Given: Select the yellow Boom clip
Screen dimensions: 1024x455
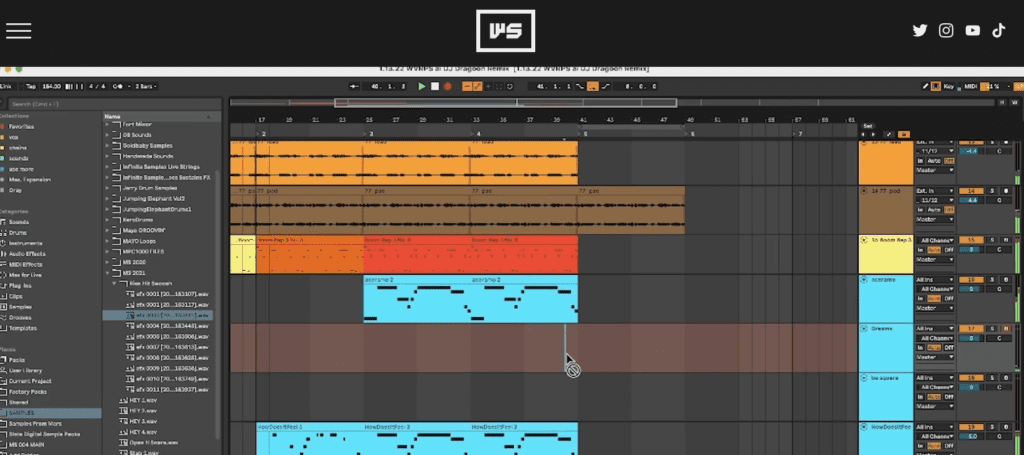Looking at the screenshot, I should coord(243,255).
